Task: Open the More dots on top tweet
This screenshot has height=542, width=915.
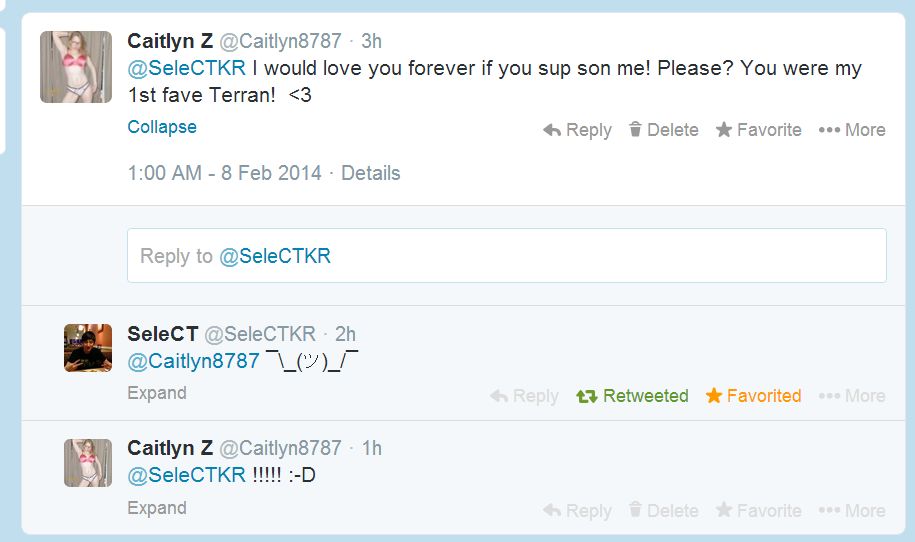Action: pyautogui.click(x=829, y=130)
